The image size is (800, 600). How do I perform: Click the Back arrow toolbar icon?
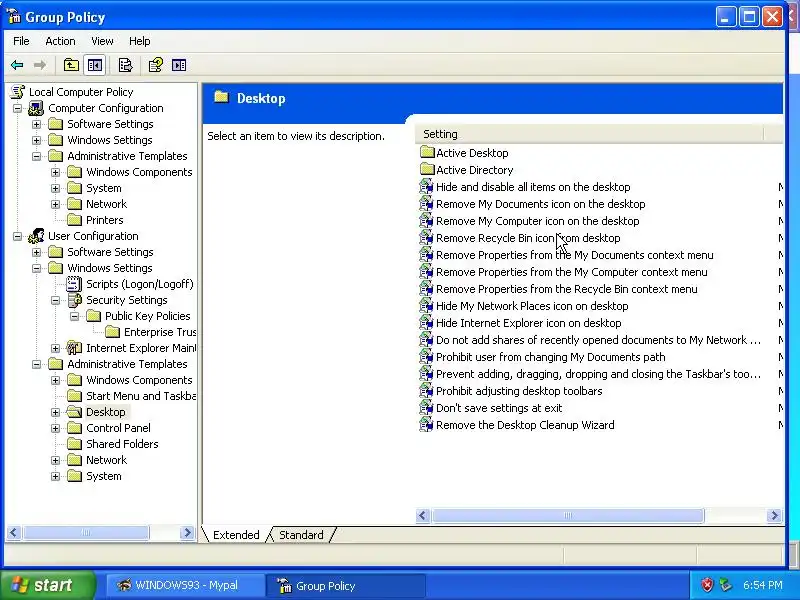(17, 65)
